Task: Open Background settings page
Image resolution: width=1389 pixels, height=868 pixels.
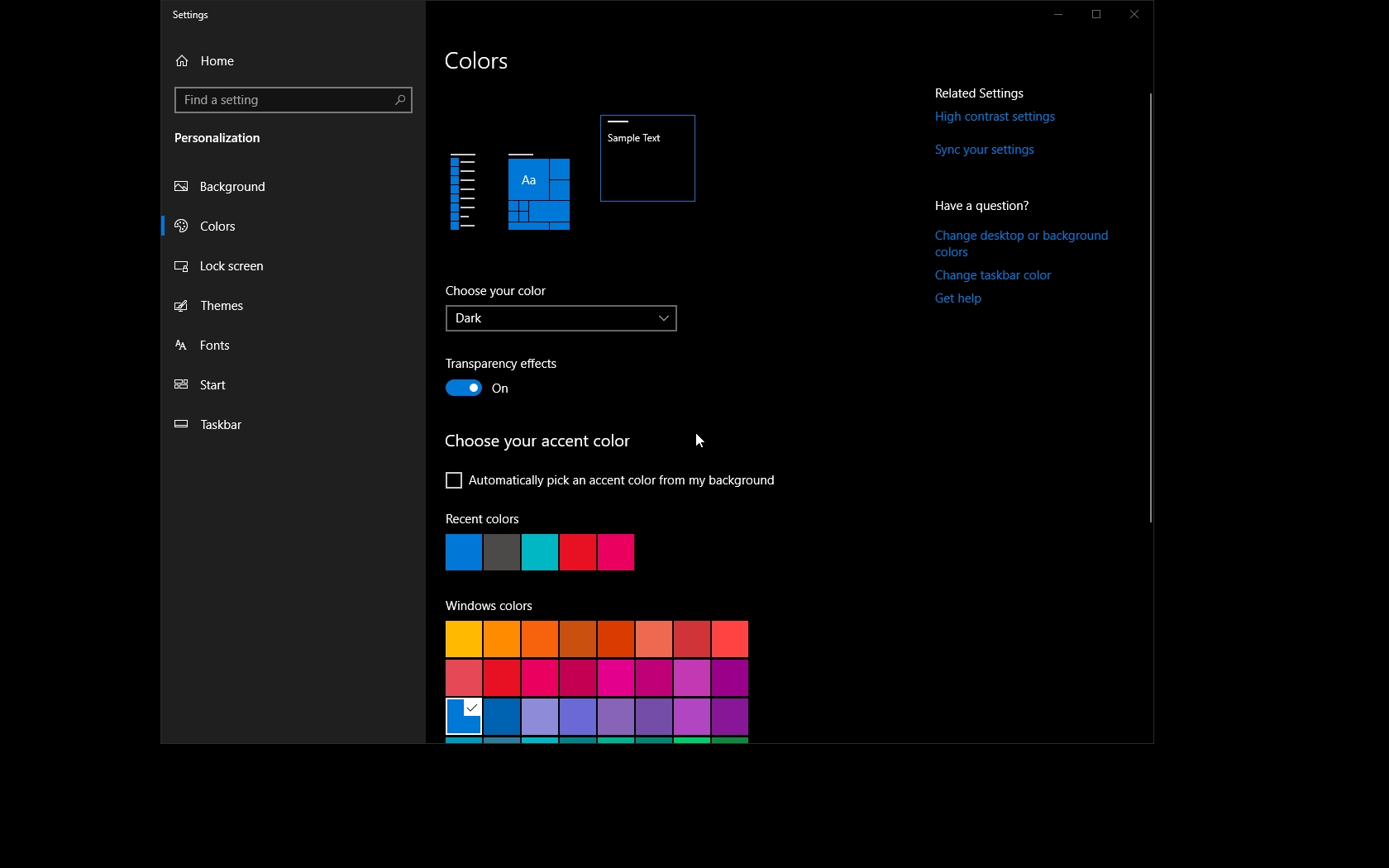Action: tap(294, 187)
